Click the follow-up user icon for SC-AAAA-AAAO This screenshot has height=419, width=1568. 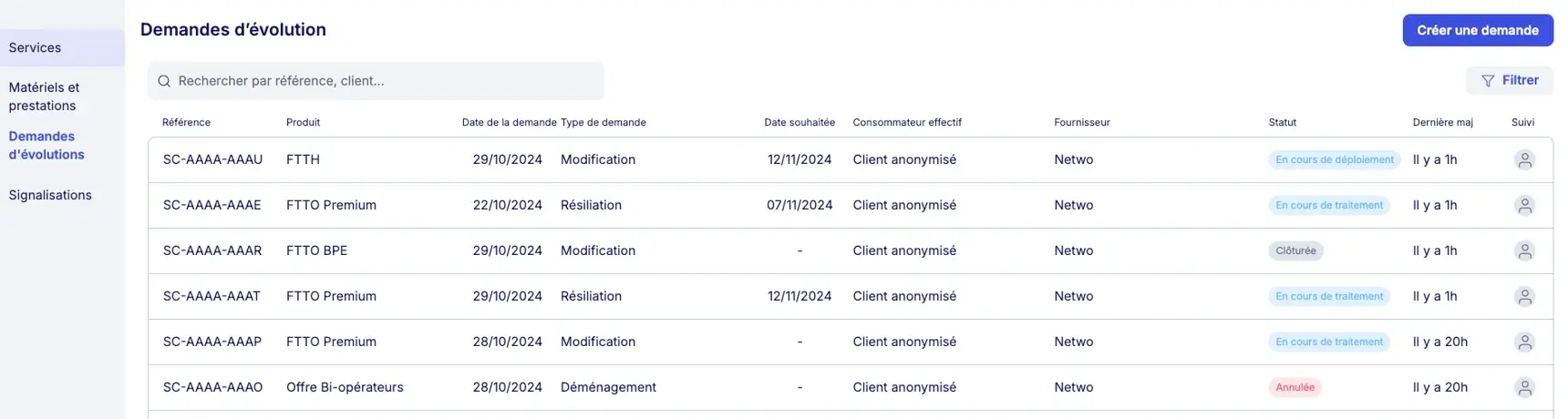click(x=1523, y=388)
